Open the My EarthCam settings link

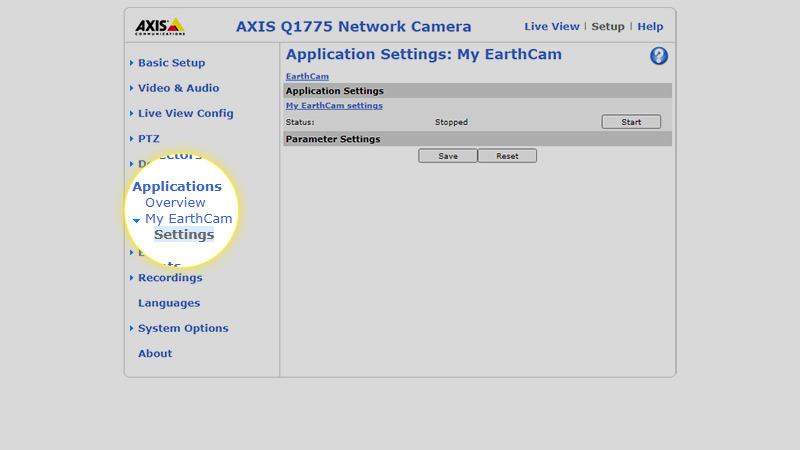[334, 106]
